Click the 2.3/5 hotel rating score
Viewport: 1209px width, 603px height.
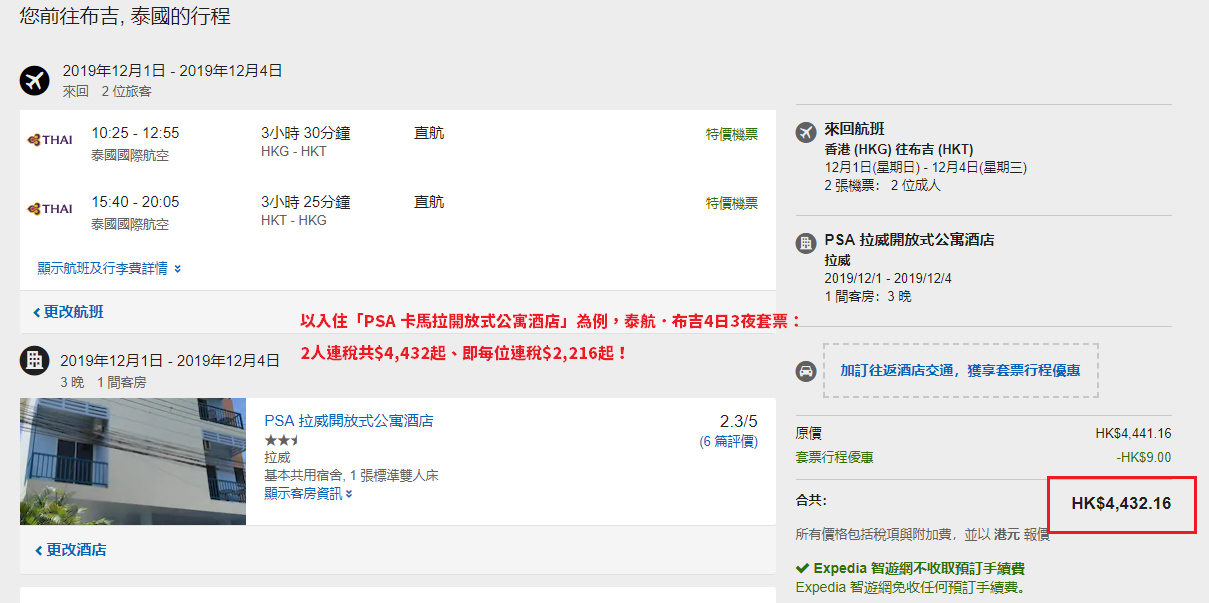pyautogui.click(x=739, y=421)
